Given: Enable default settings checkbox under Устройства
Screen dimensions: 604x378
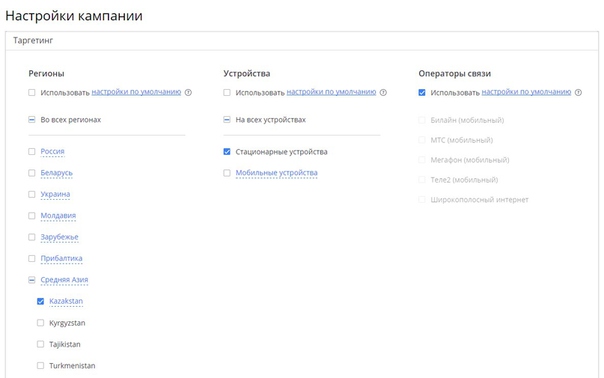Looking at the screenshot, I should click(x=227, y=92).
